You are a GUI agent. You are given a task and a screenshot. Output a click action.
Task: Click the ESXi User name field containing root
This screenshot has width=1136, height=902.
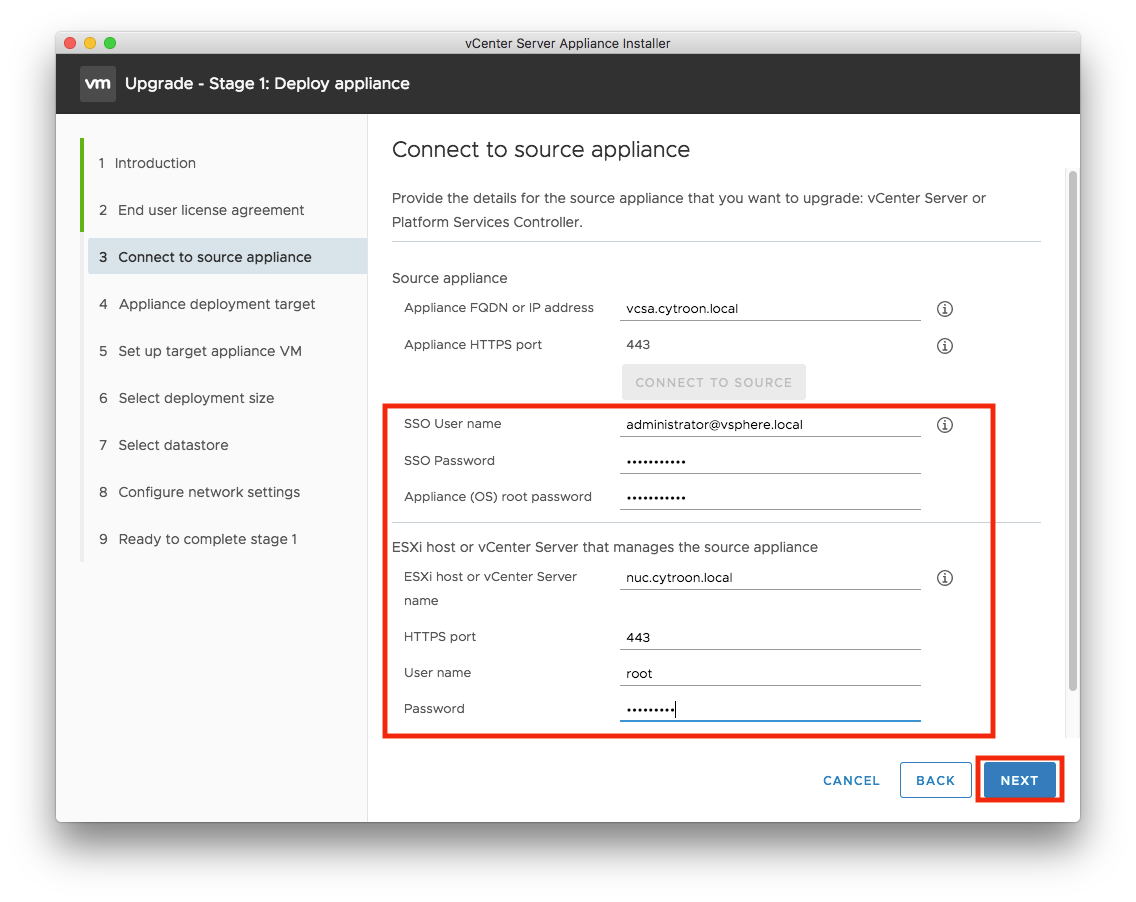pyautogui.click(x=770, y=673)
